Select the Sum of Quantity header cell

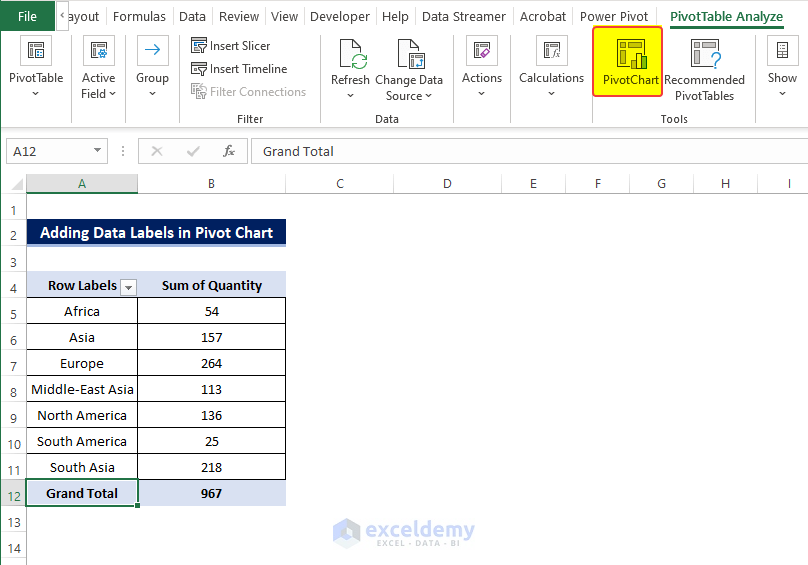click(211, 285)
